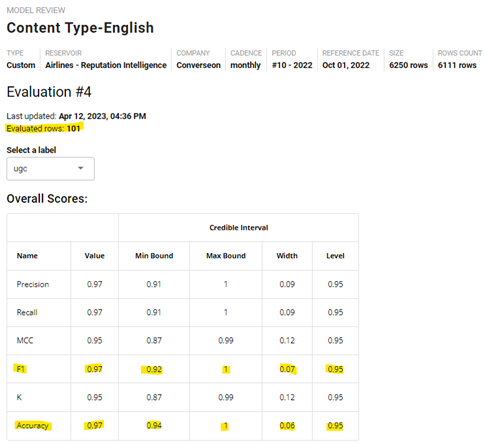Viewport: 485px width, 444px height.
Task: Click the Evaluated rows 101 highlighted text
Action: (43, 128)
